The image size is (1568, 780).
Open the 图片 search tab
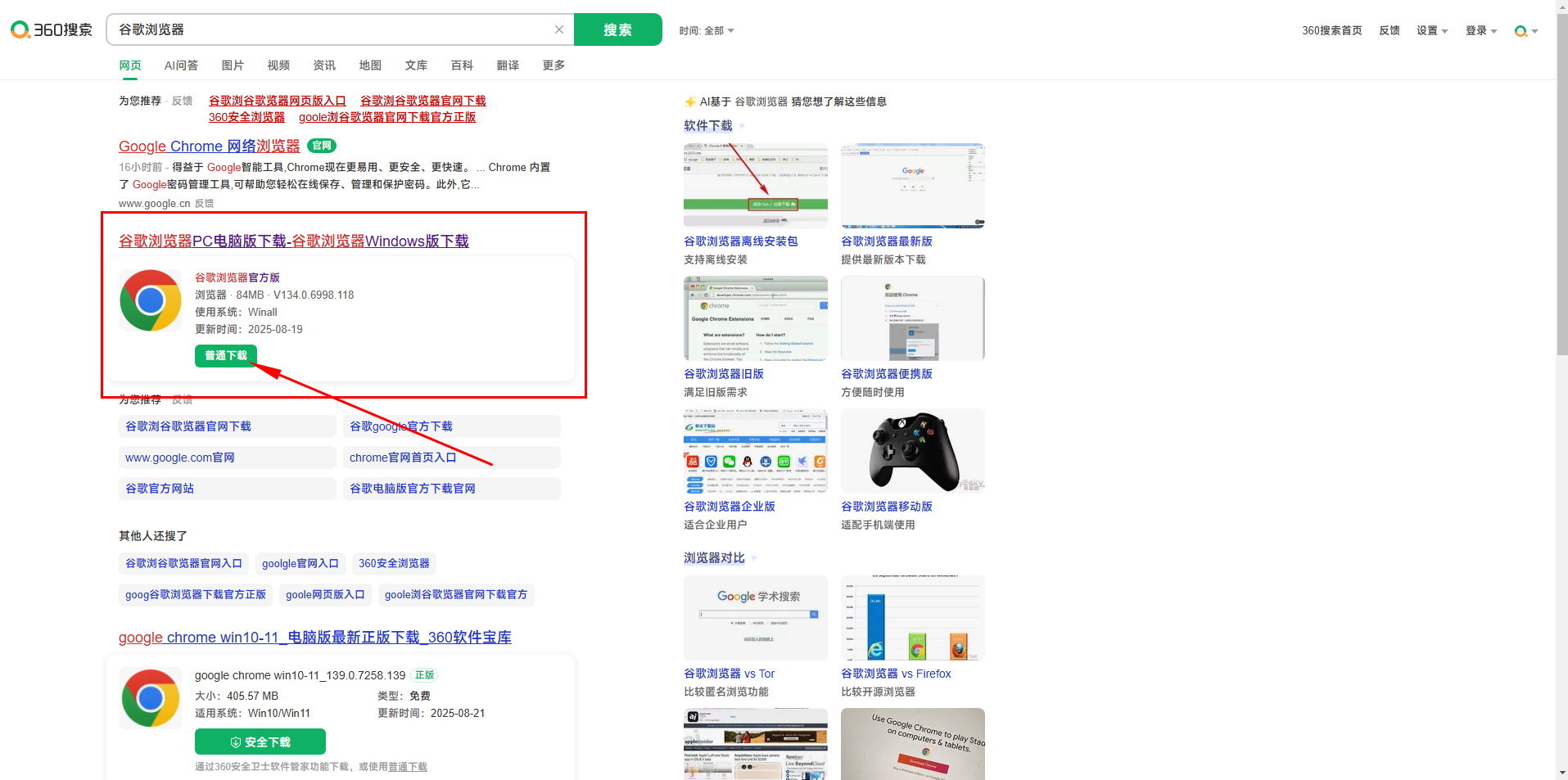233,65
